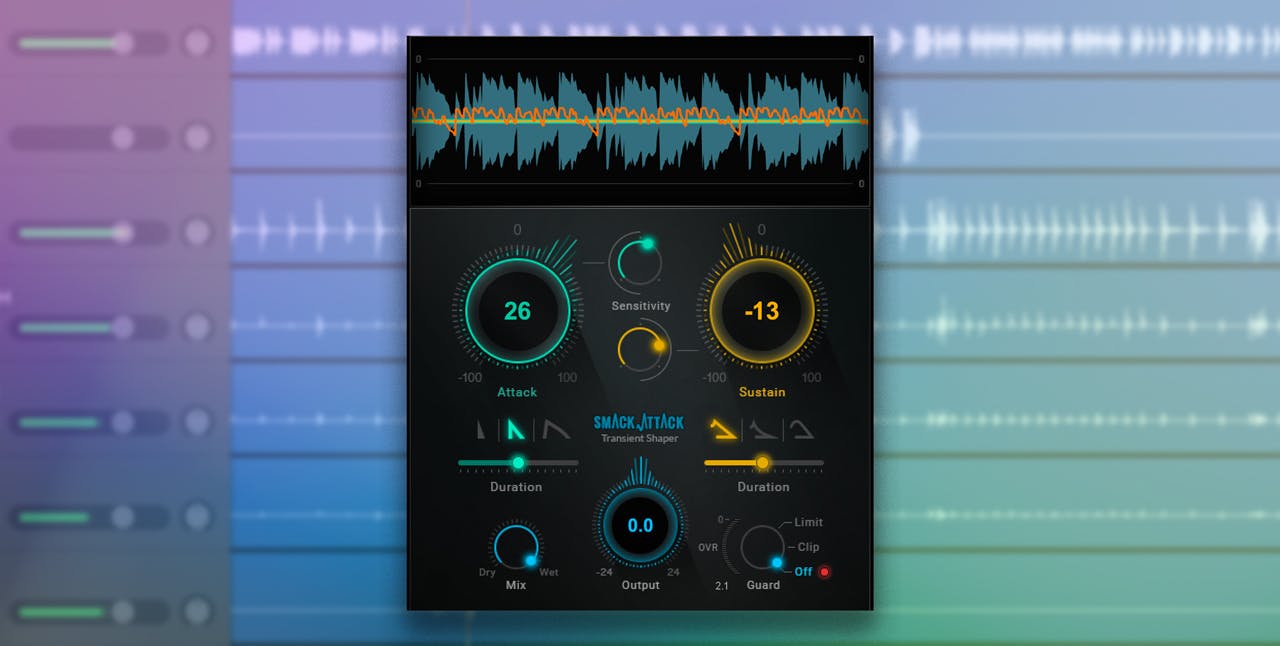Click the Attack knob showing 26
Image resolution: width=1280 pixels, height=646 pixels.
coord(517,311)
